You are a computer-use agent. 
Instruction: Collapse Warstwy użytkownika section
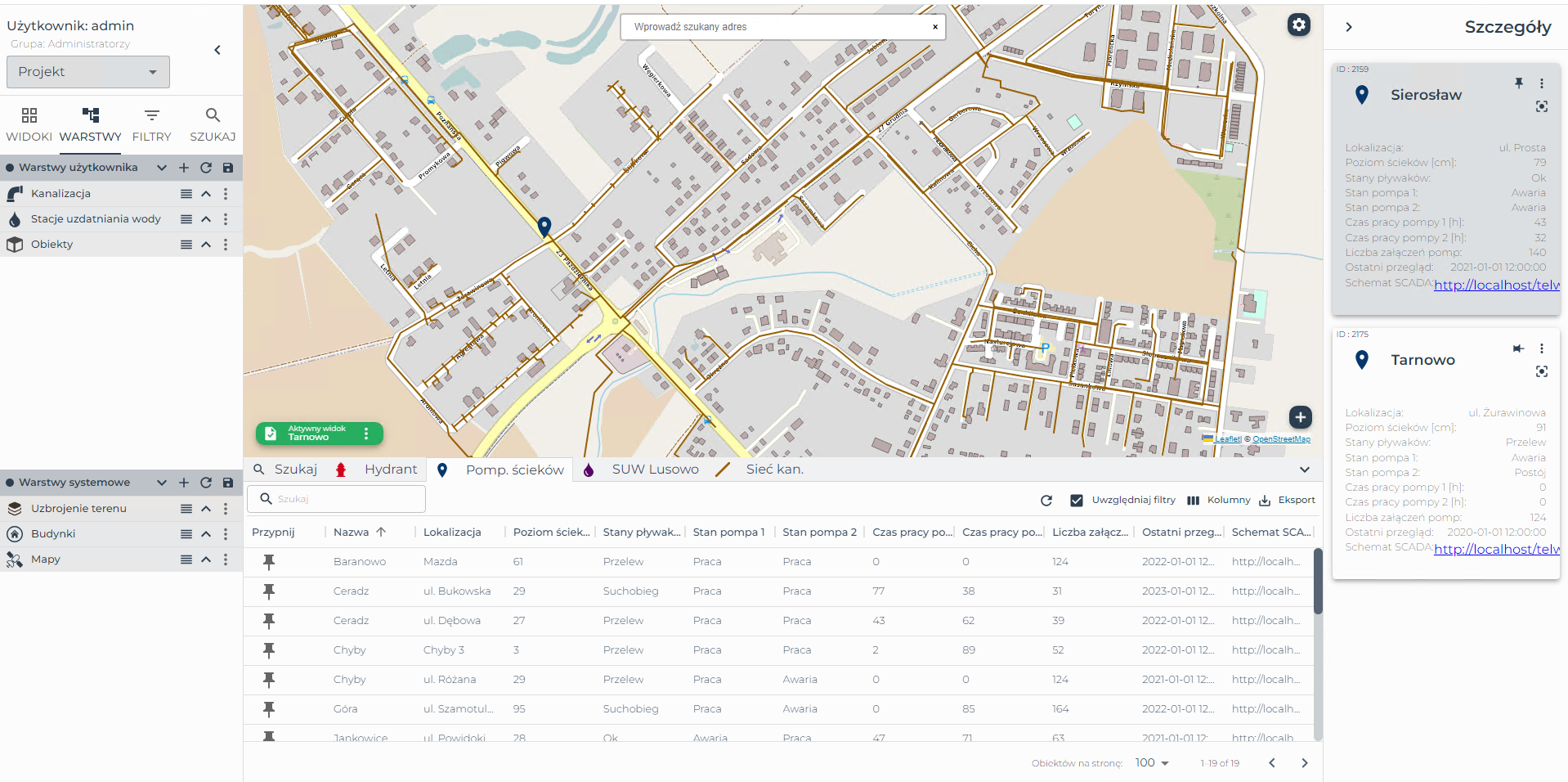click(x=162, y=168)
